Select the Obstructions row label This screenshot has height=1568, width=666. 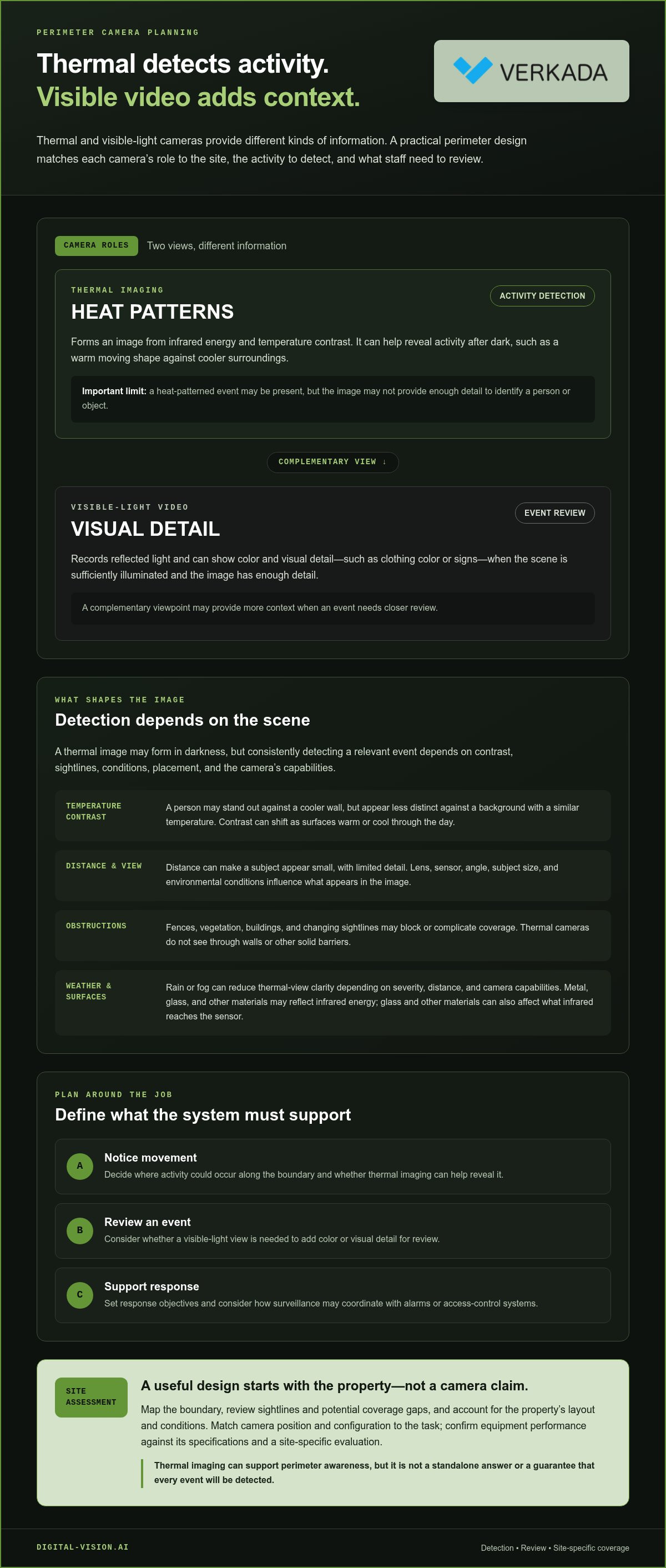click(x=96, y=926)
